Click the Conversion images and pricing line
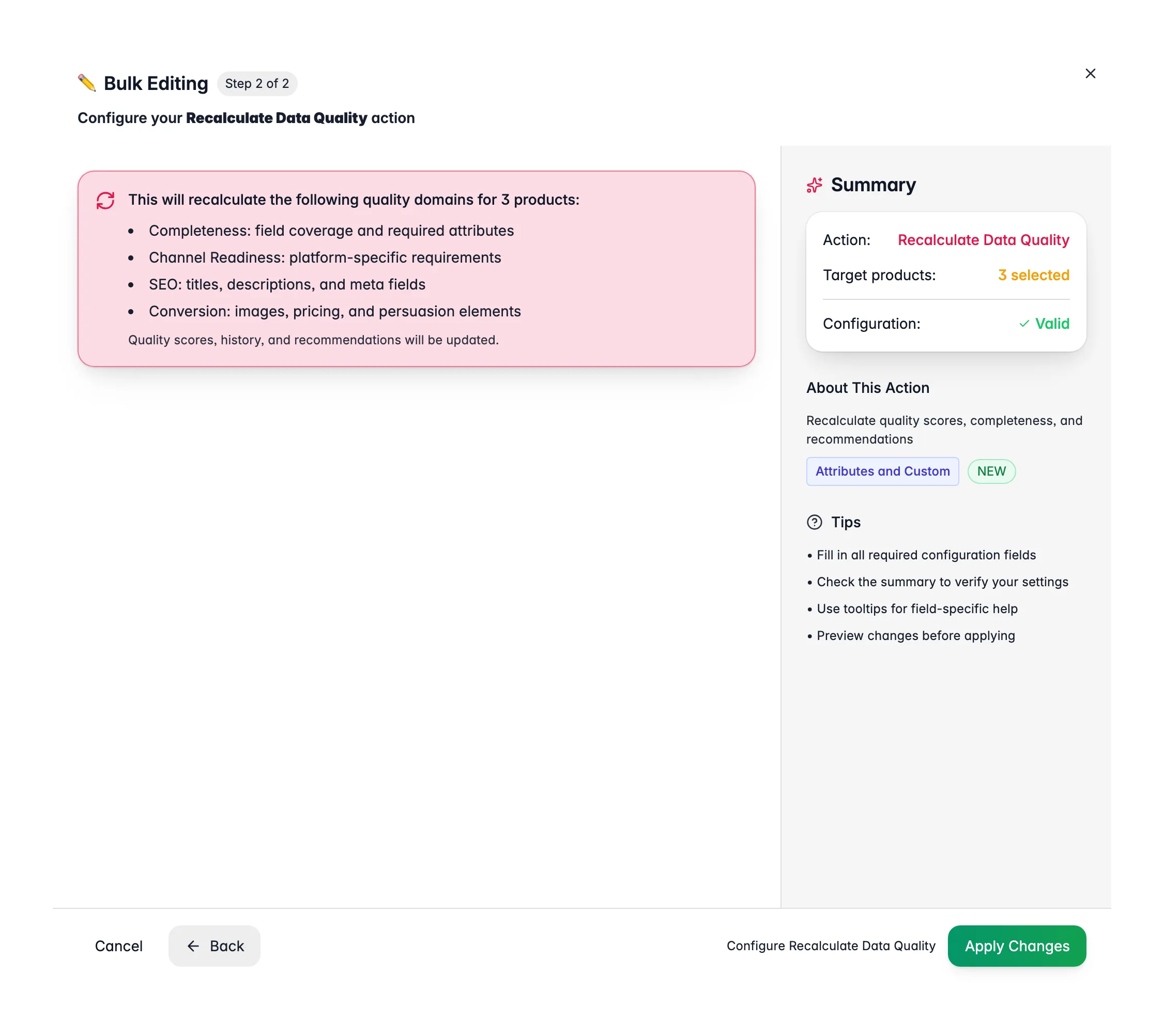The image size is (1164, 1036). pyautogui.click(x=335, y=311)
